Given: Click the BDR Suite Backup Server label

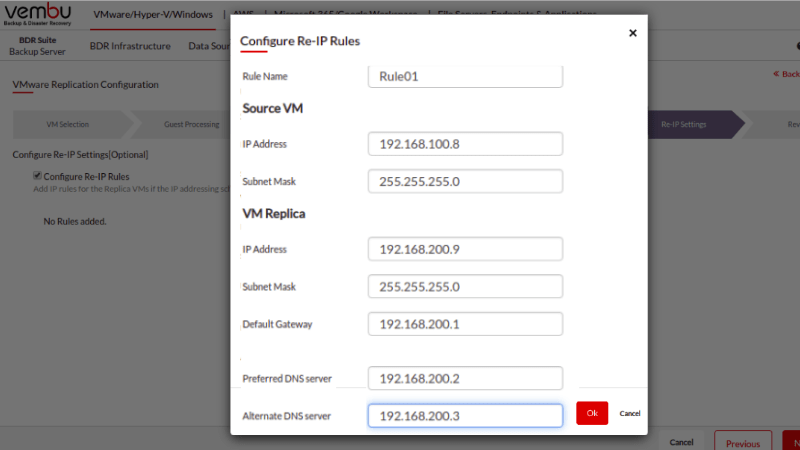Looking at the screenshot, I should click(x=37, y=46).
